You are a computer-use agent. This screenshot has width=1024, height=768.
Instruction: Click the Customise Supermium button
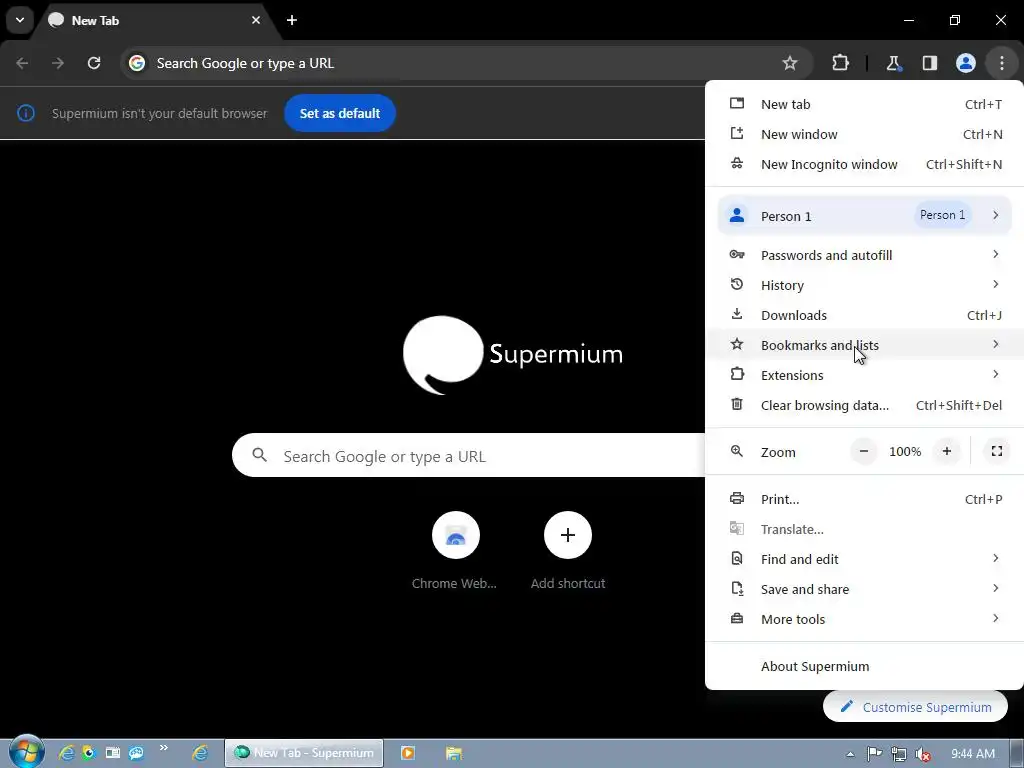(915, 707)
